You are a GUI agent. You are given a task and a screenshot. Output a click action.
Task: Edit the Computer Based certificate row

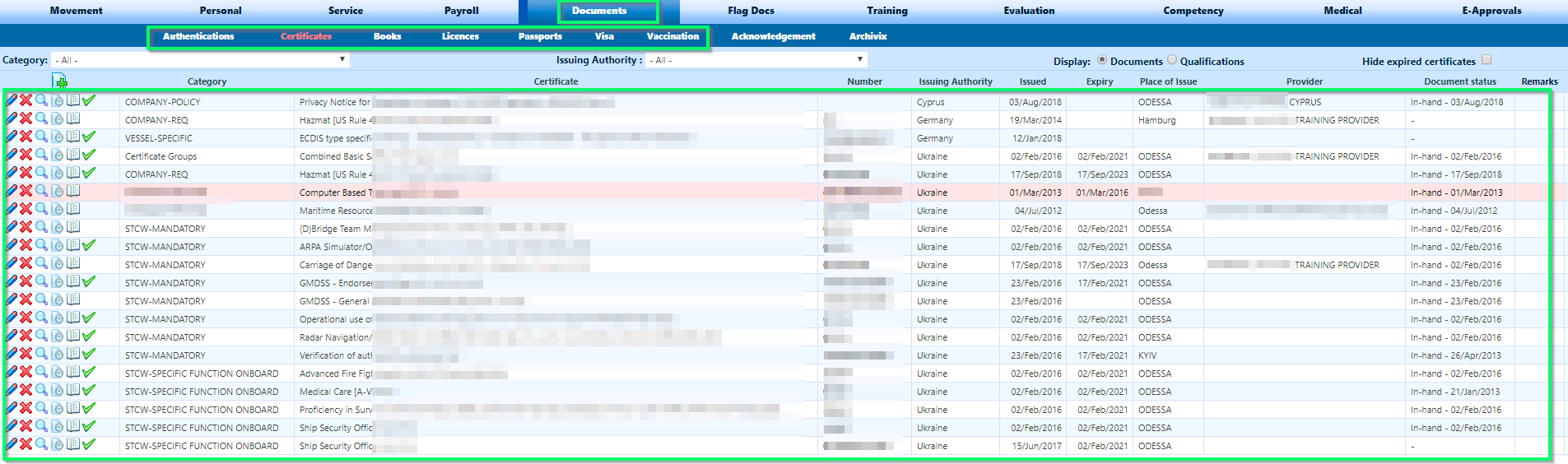click(x=12, y=191)
